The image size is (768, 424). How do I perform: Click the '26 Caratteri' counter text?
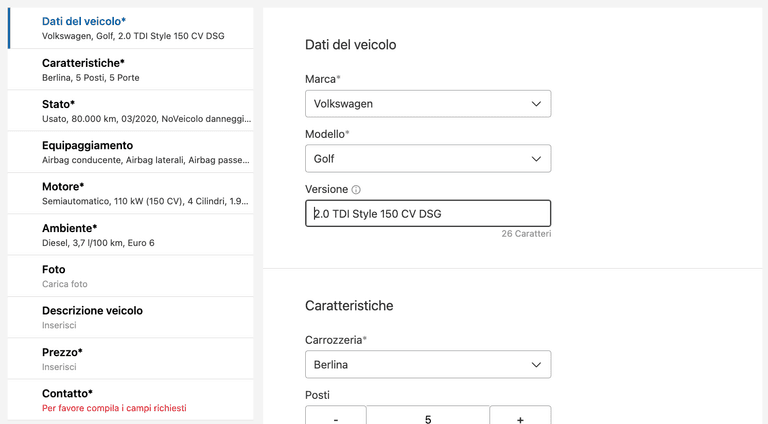[526, 234]
